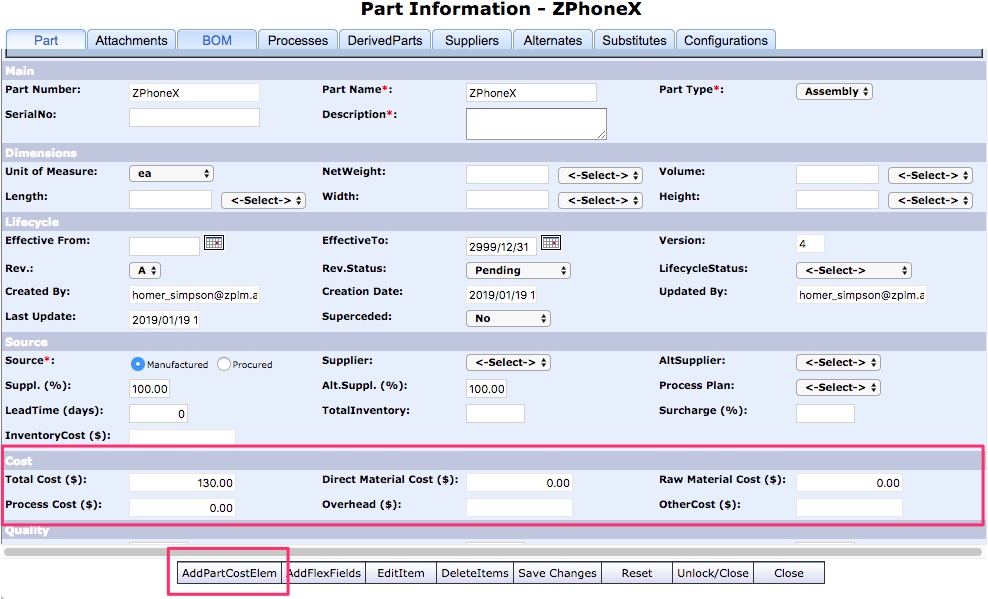Viewport: 988px width, 599px height.
Task: Click the Created By field
Action: (194, 294)
